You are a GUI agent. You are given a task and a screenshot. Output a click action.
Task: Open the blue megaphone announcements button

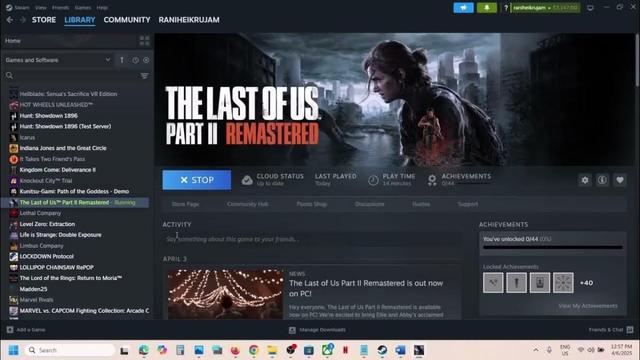pyautogui.click(x=463, y=7)
